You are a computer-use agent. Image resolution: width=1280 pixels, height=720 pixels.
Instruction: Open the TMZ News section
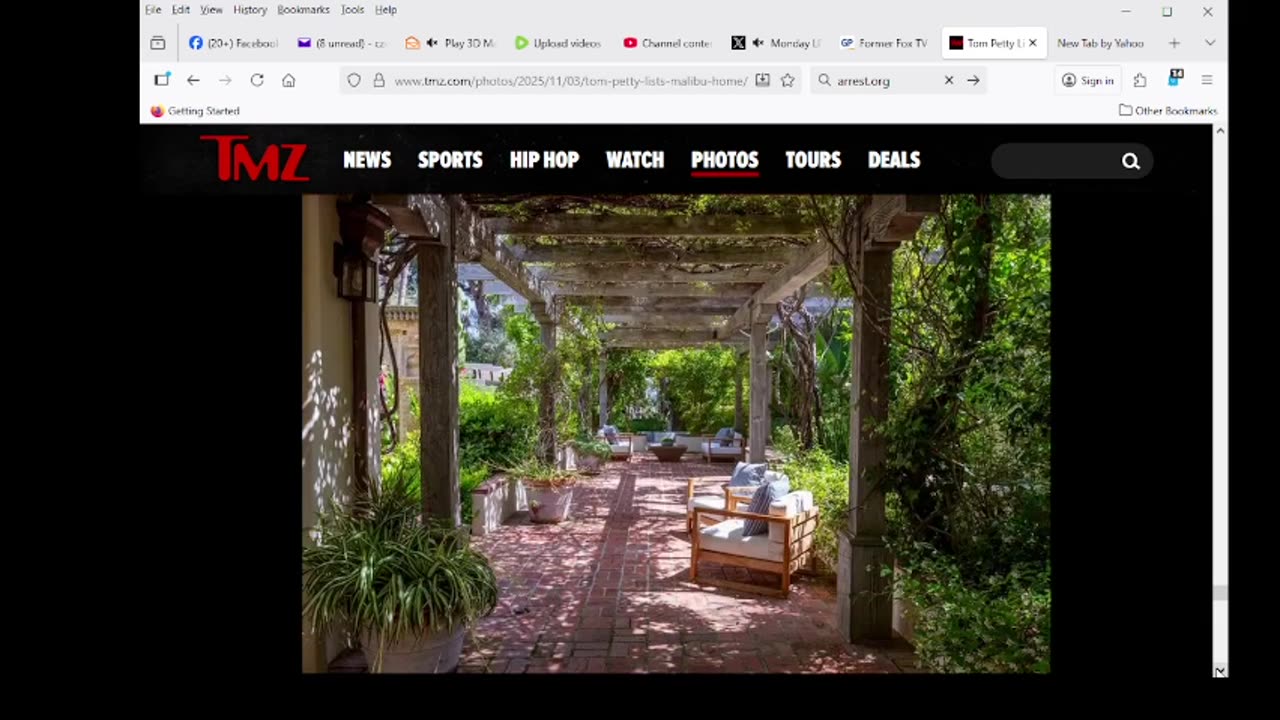pos(367,160)
